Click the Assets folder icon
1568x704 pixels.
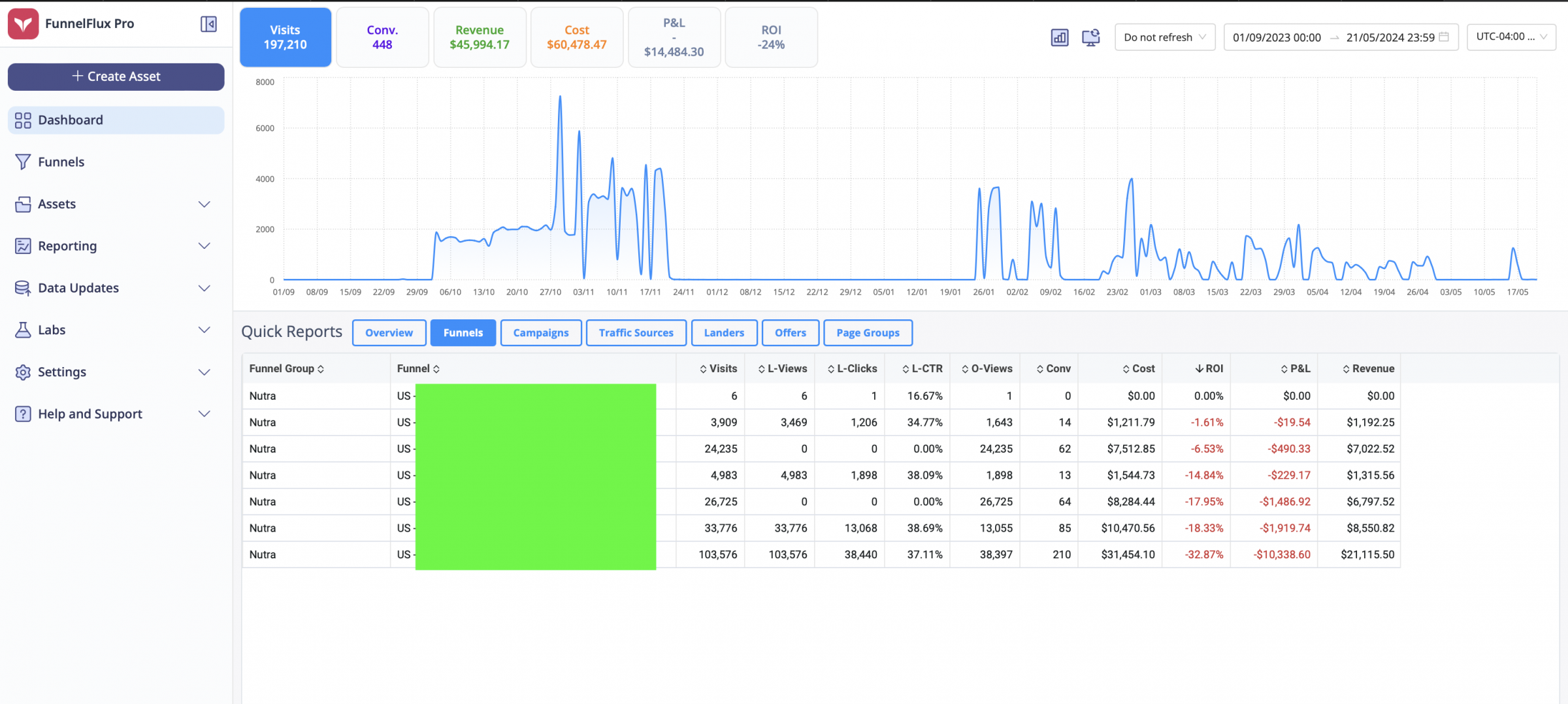coord(23,204)
